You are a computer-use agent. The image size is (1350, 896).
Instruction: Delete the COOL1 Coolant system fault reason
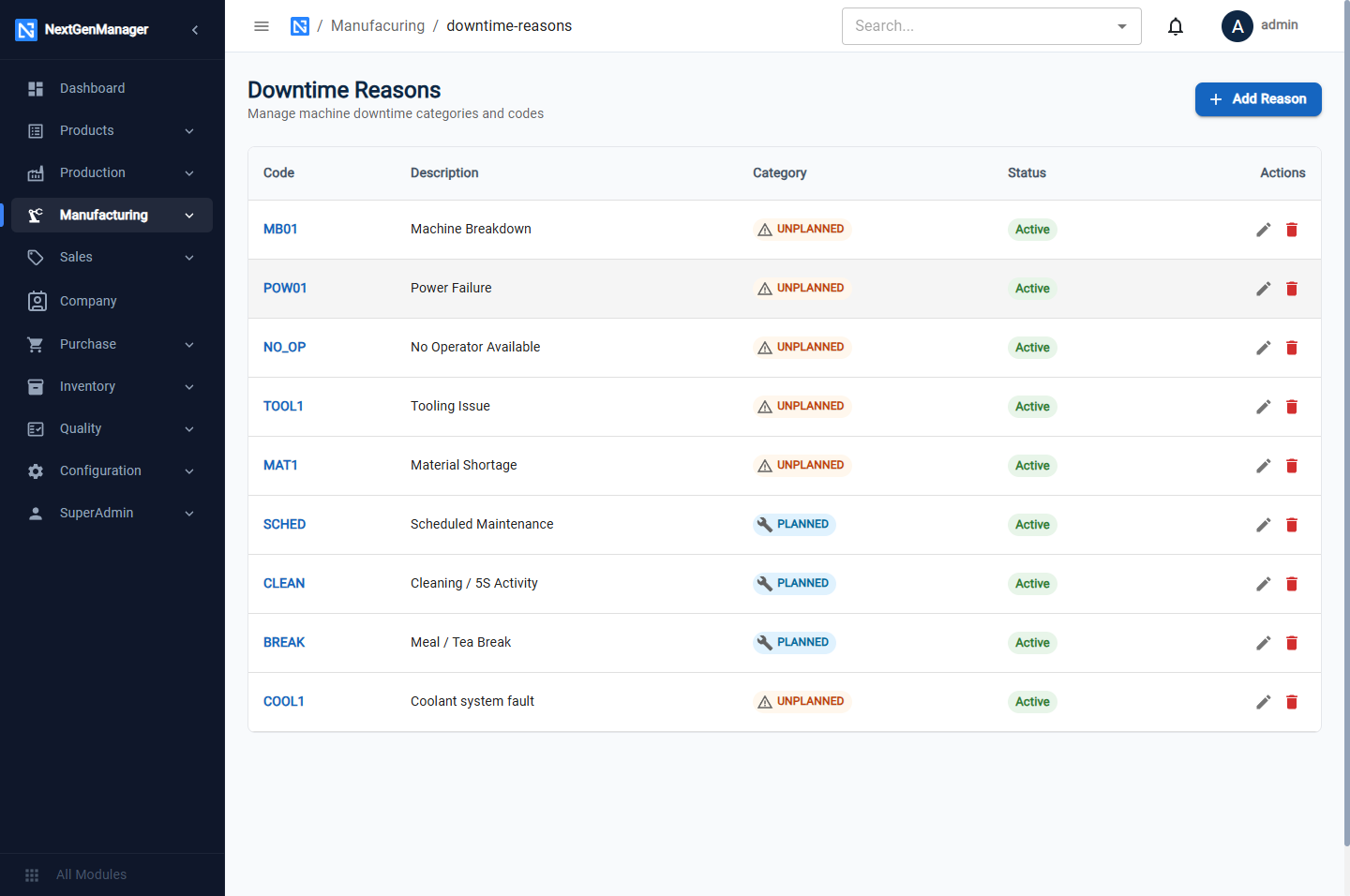click(x=1292, y=702)
